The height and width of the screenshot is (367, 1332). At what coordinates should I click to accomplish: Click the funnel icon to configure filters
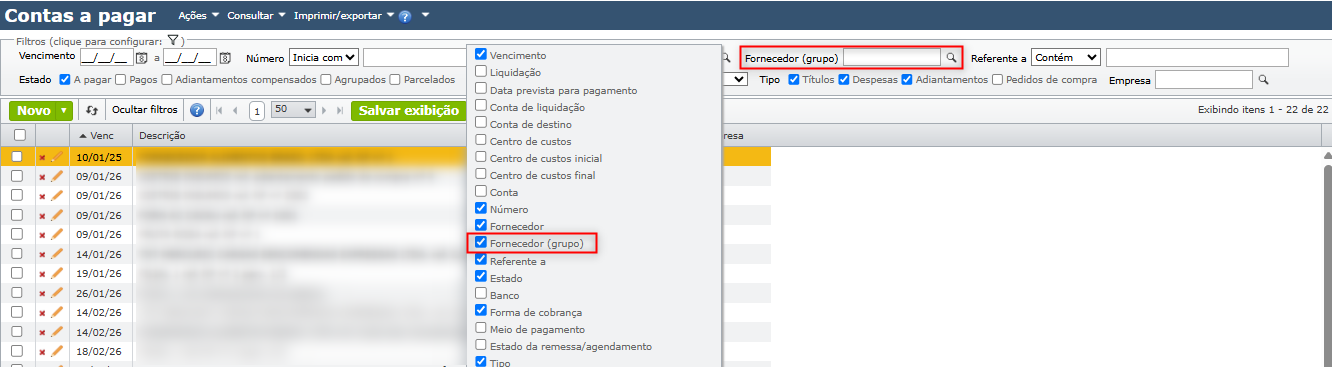pos(172,41)
